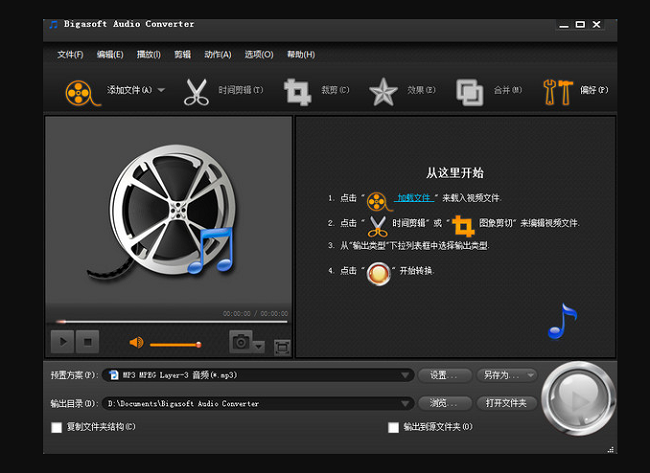Open the 动作(A) menu

click(218, 55)
